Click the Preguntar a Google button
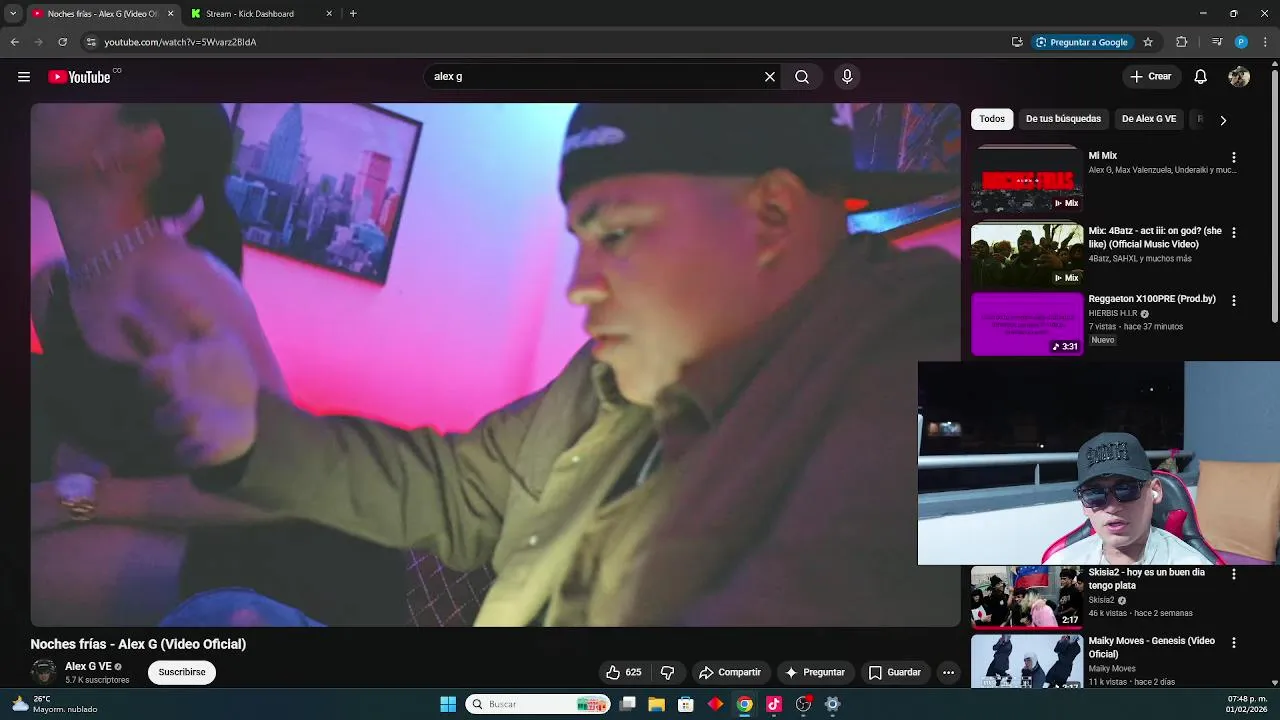This screenshot has height=720, width=1280. pyautogui.click(x=1081, y=42)
